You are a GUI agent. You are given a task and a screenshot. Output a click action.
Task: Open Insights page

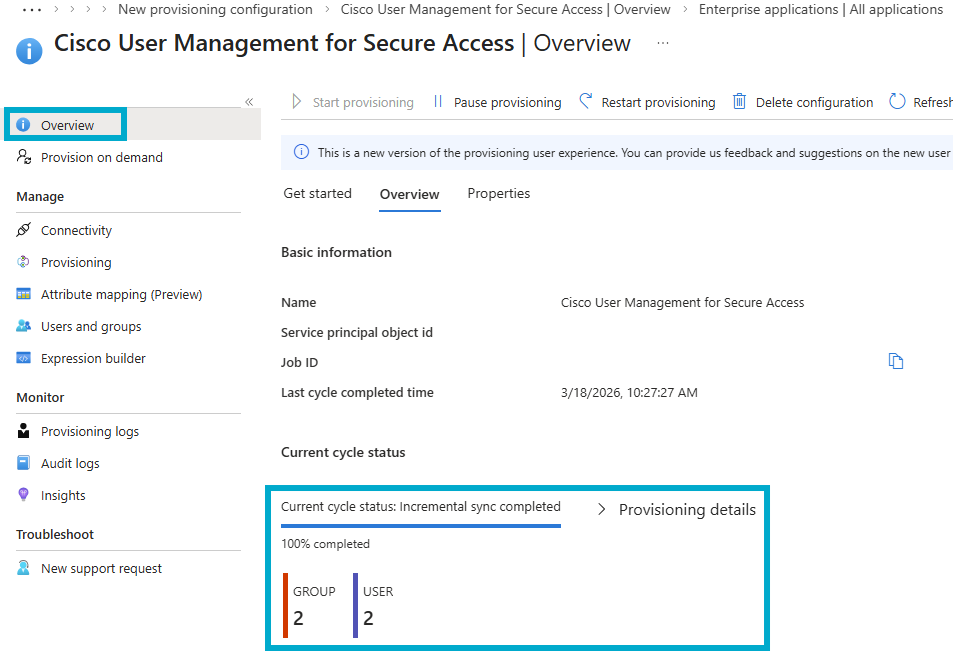[x=63, y=496]
